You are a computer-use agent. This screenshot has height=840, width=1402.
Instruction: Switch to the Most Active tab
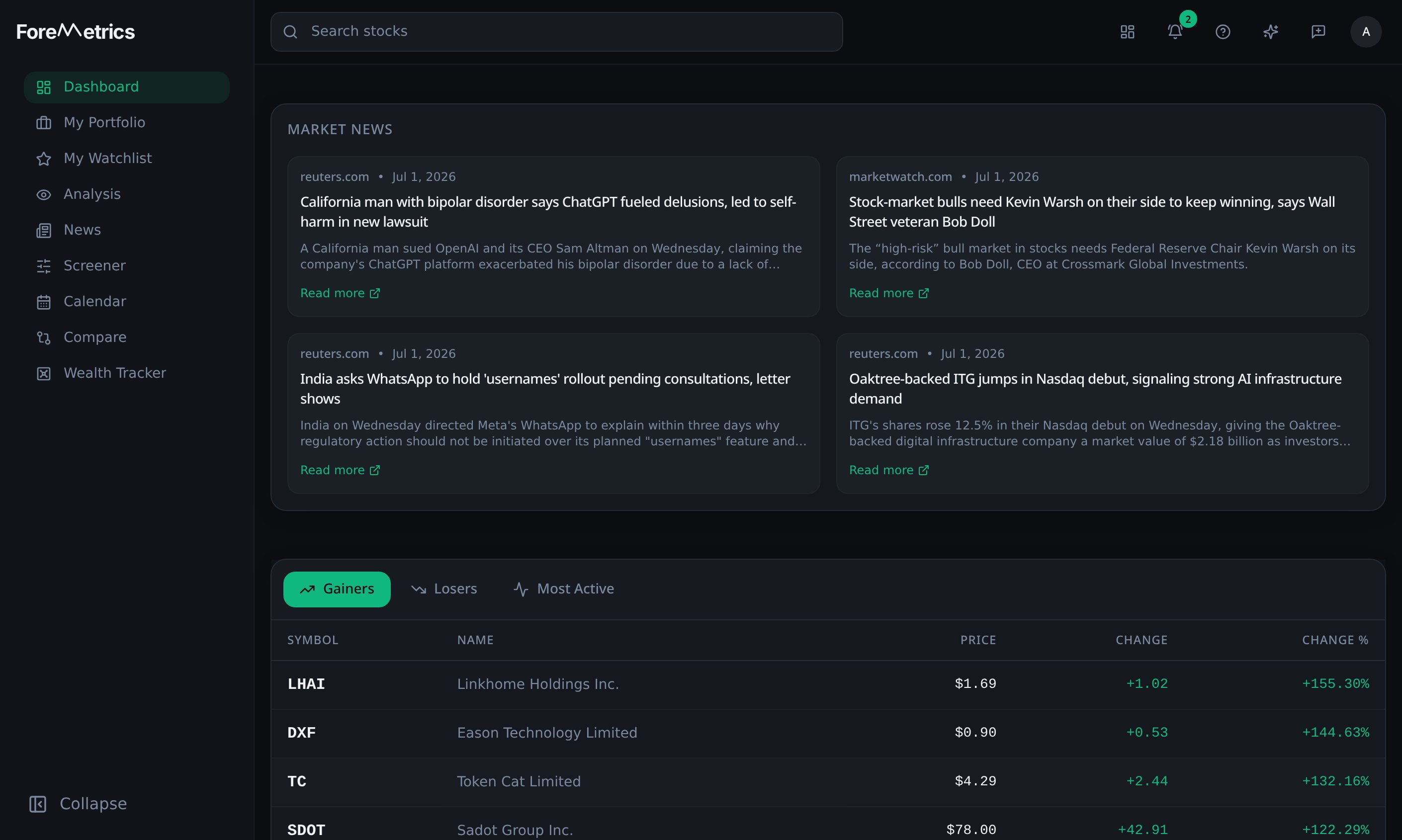coord(564,589)
